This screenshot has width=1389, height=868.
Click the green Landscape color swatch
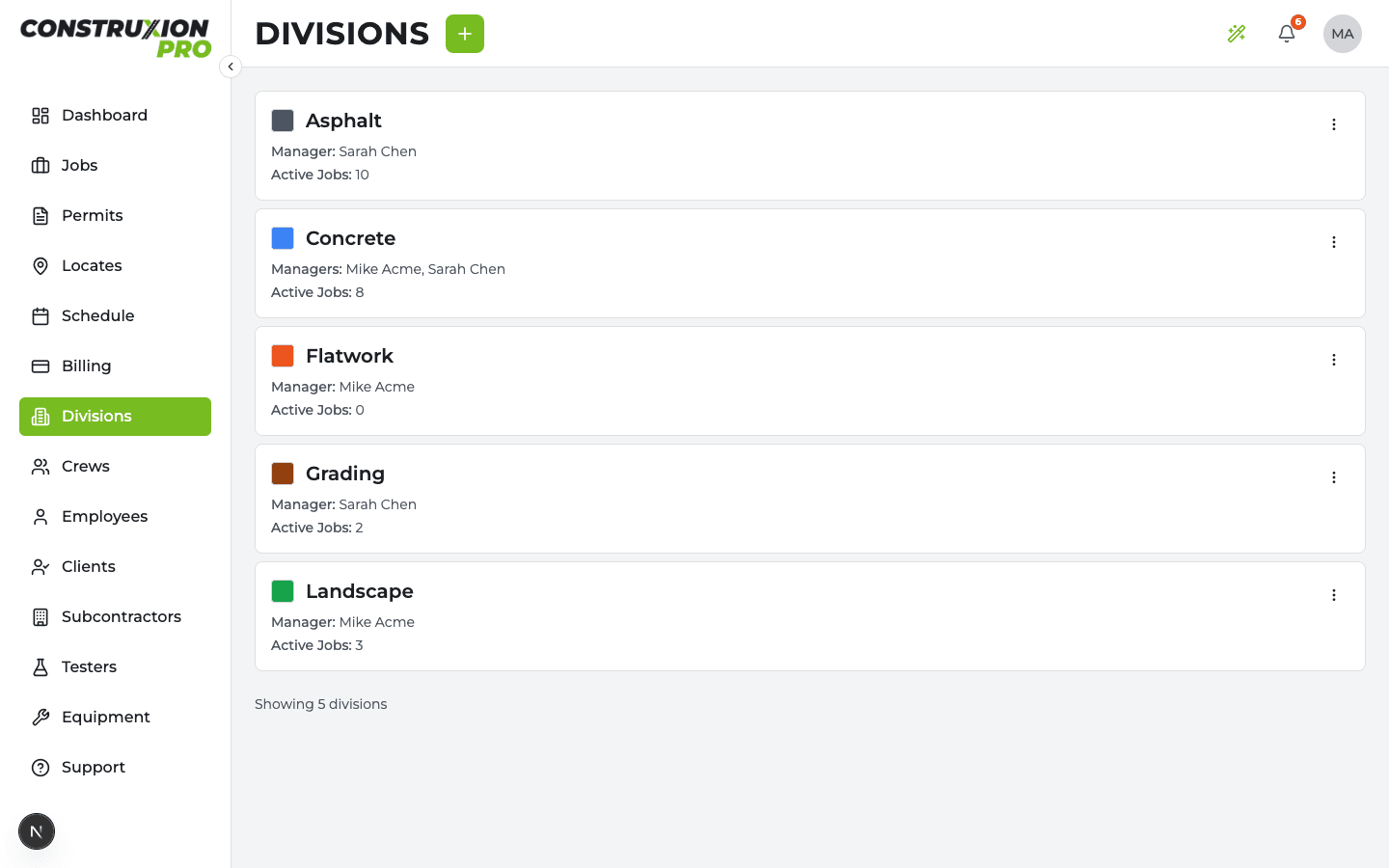coord(283,591)
